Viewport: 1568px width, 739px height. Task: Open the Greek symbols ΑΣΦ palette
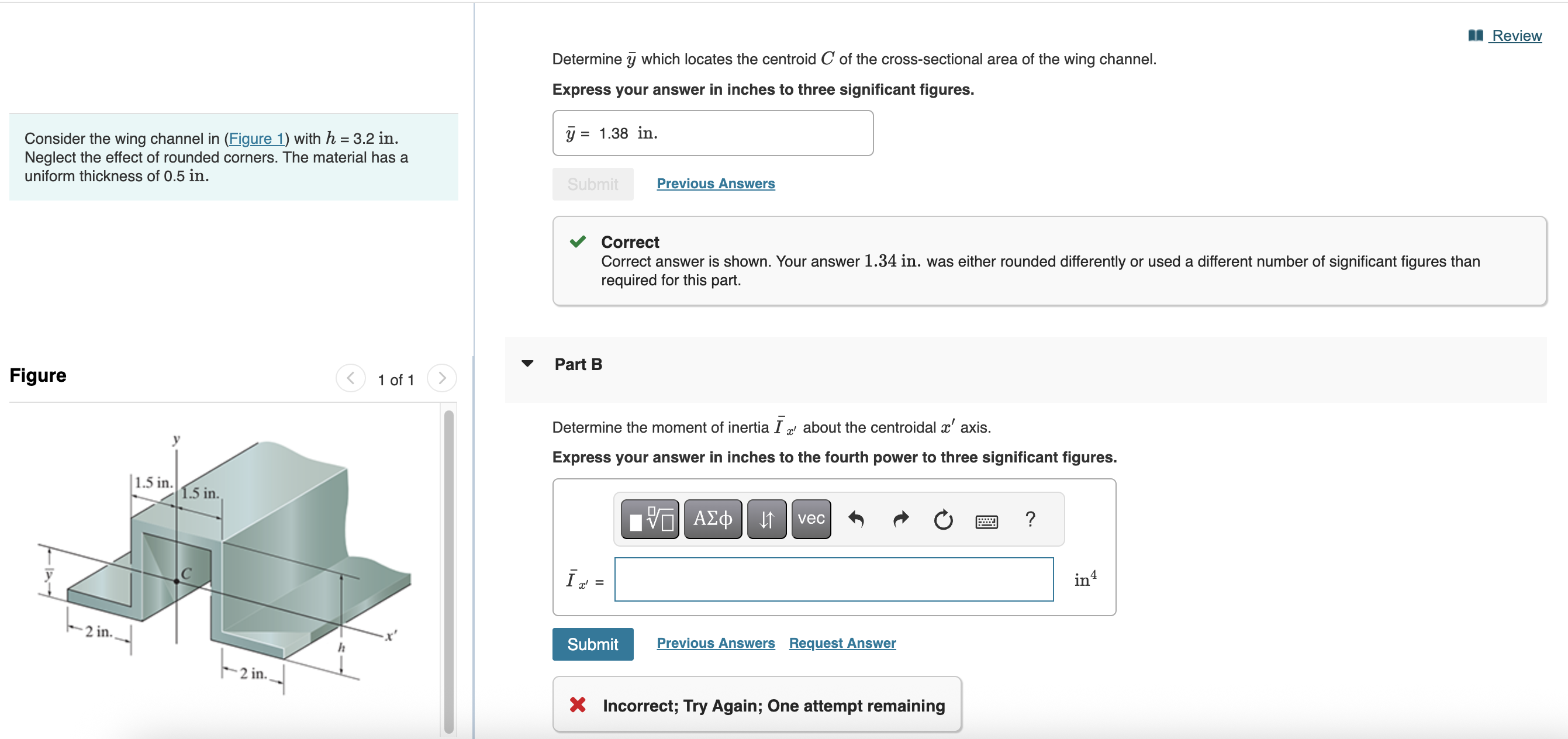pyautogui.click(x=713, y=519)
